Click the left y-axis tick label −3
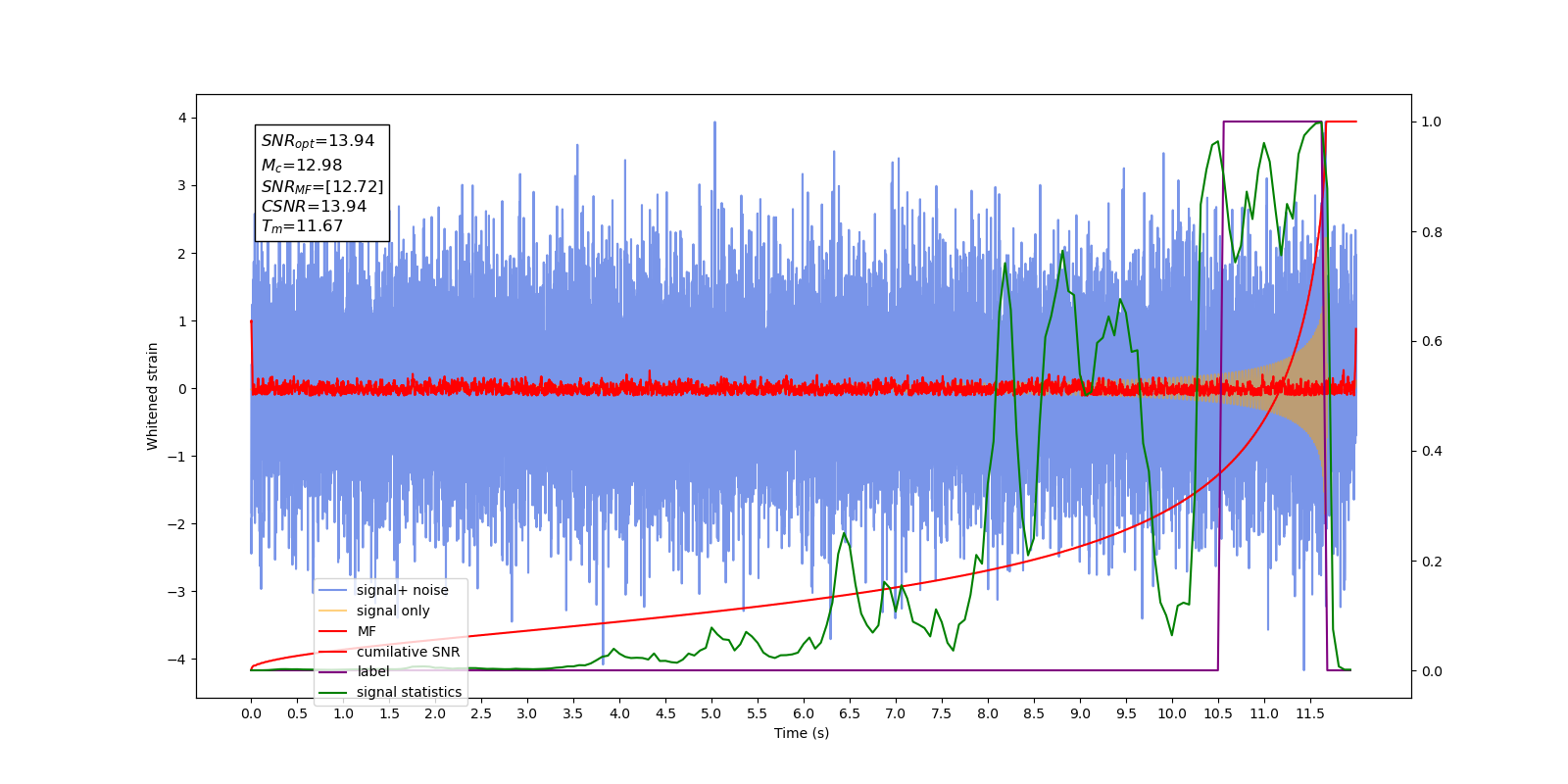This screenshot has width=1568, height=784. [176, 591]
